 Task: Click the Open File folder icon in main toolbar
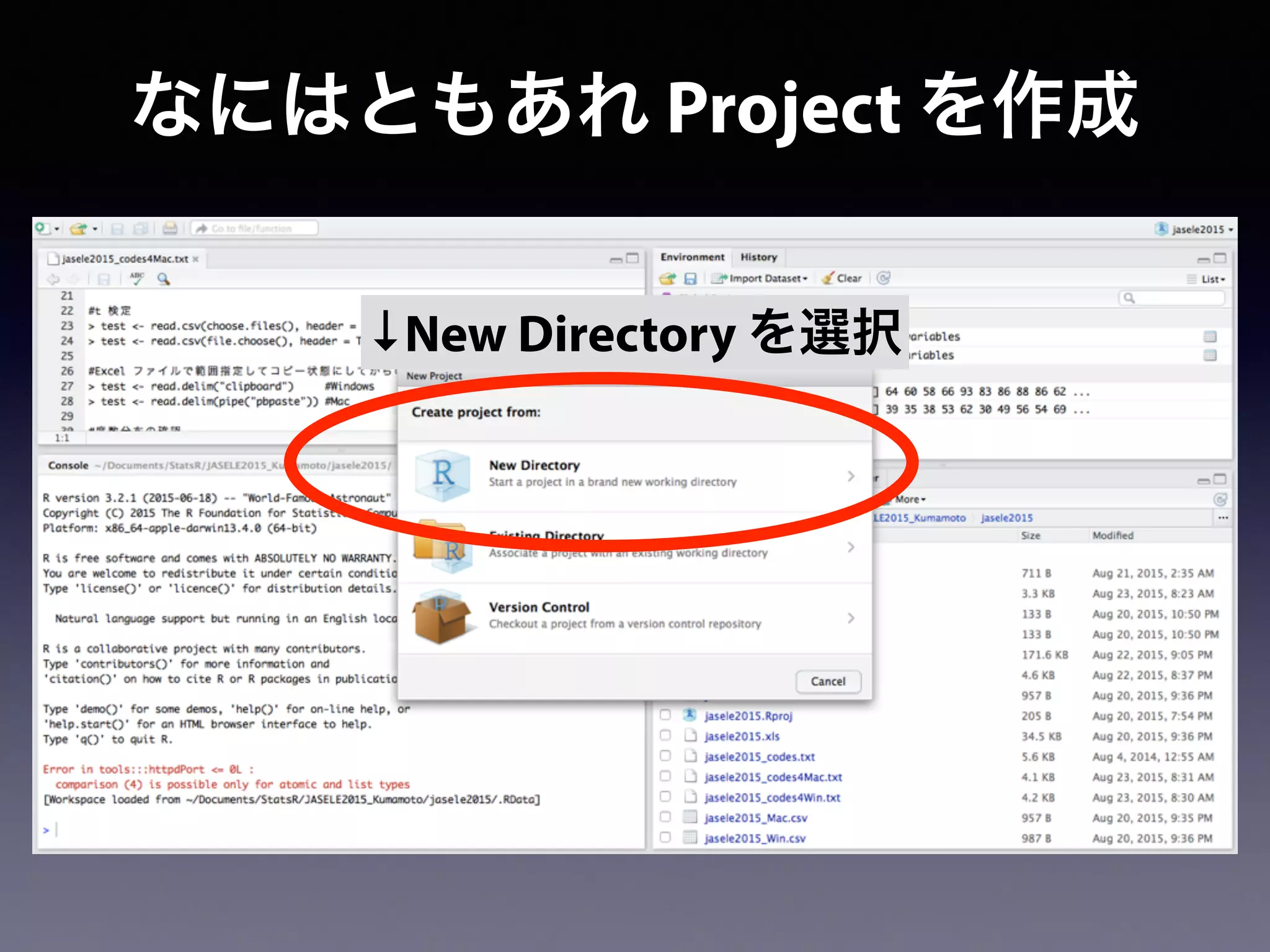pos(78,229)
